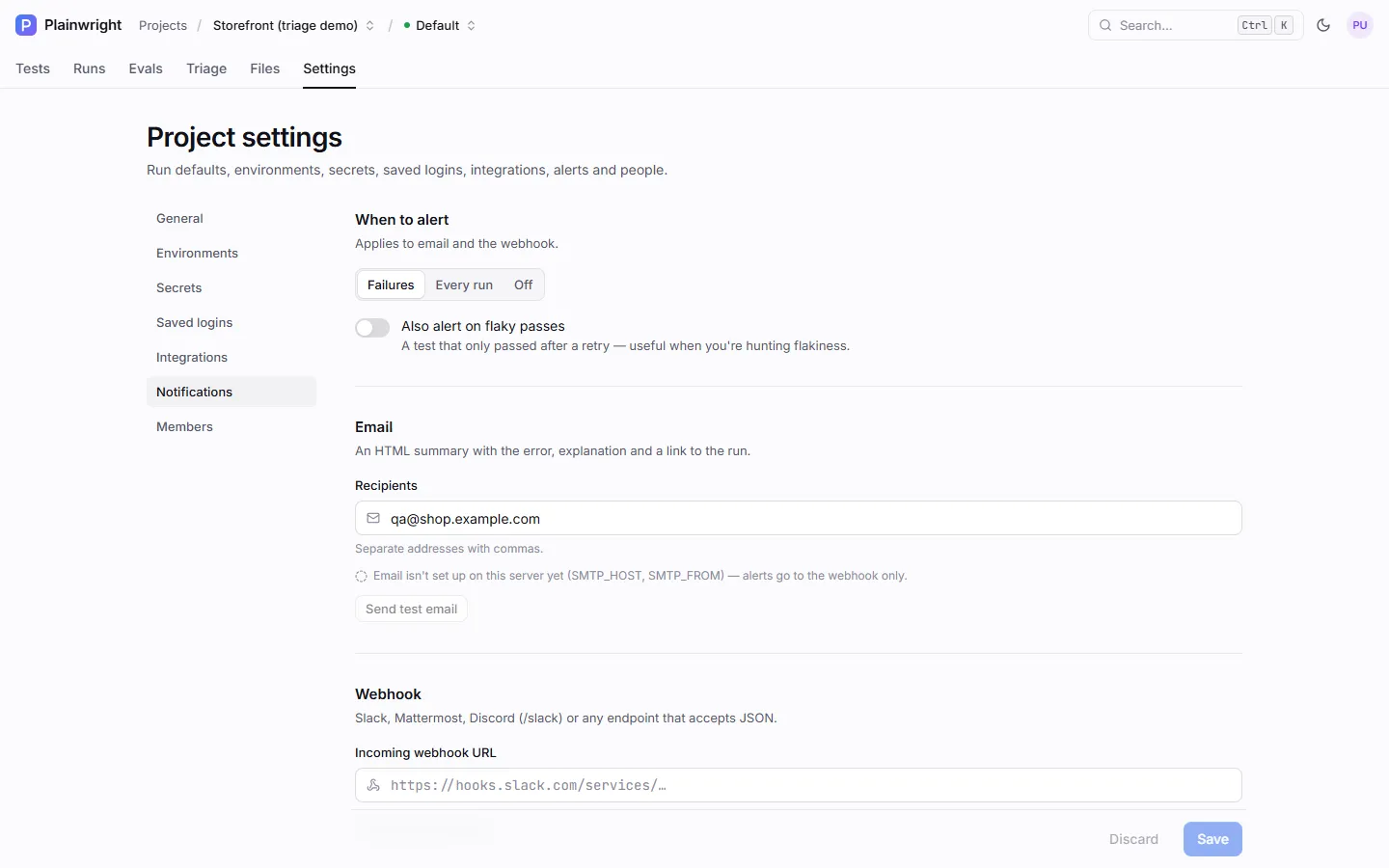
Task: Click the SMTP not set up notice
Action: 631,576
